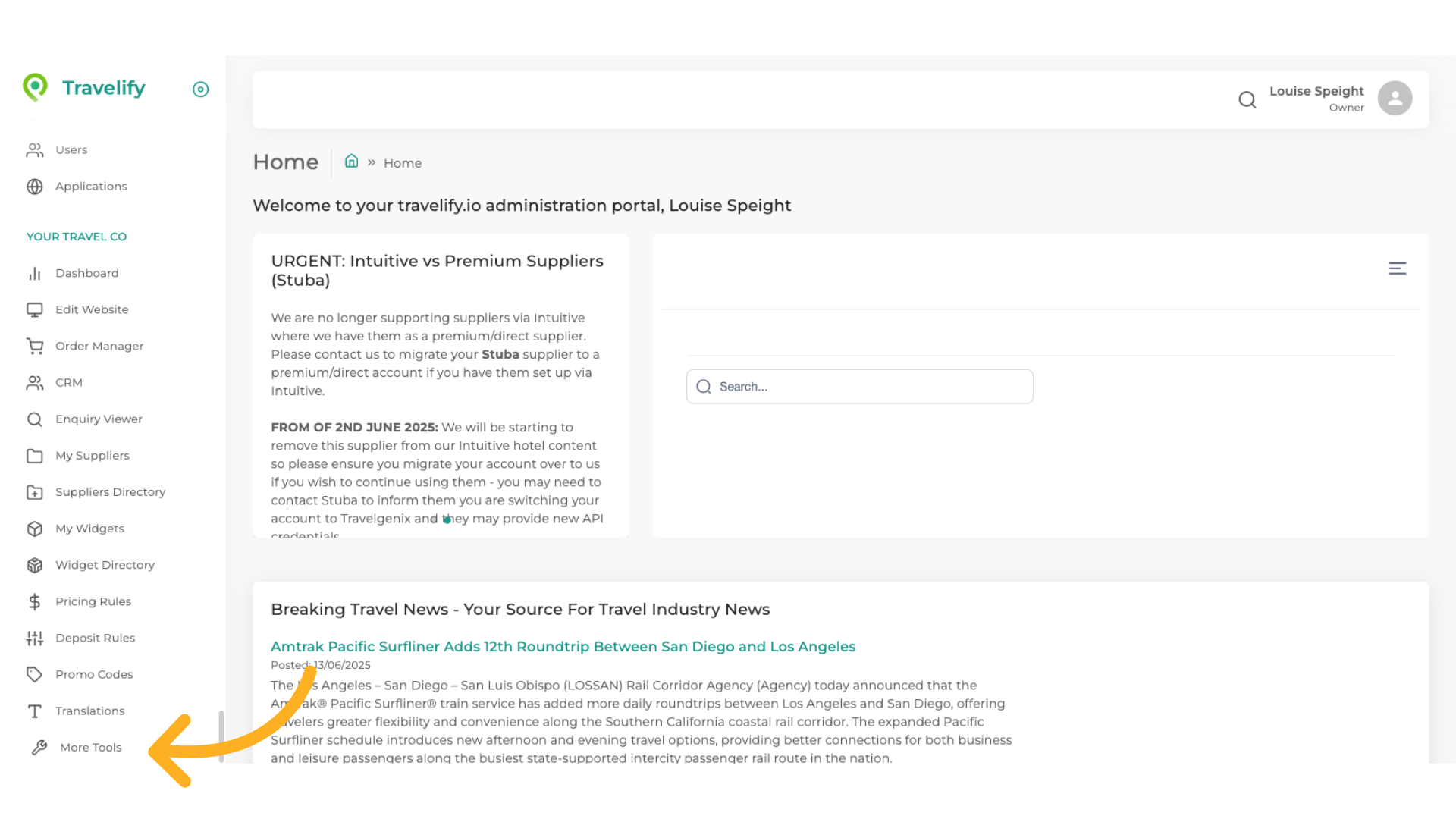Viewport: 1456px width, 819px height.
Task: Click the Search input field
Action: 859,387
